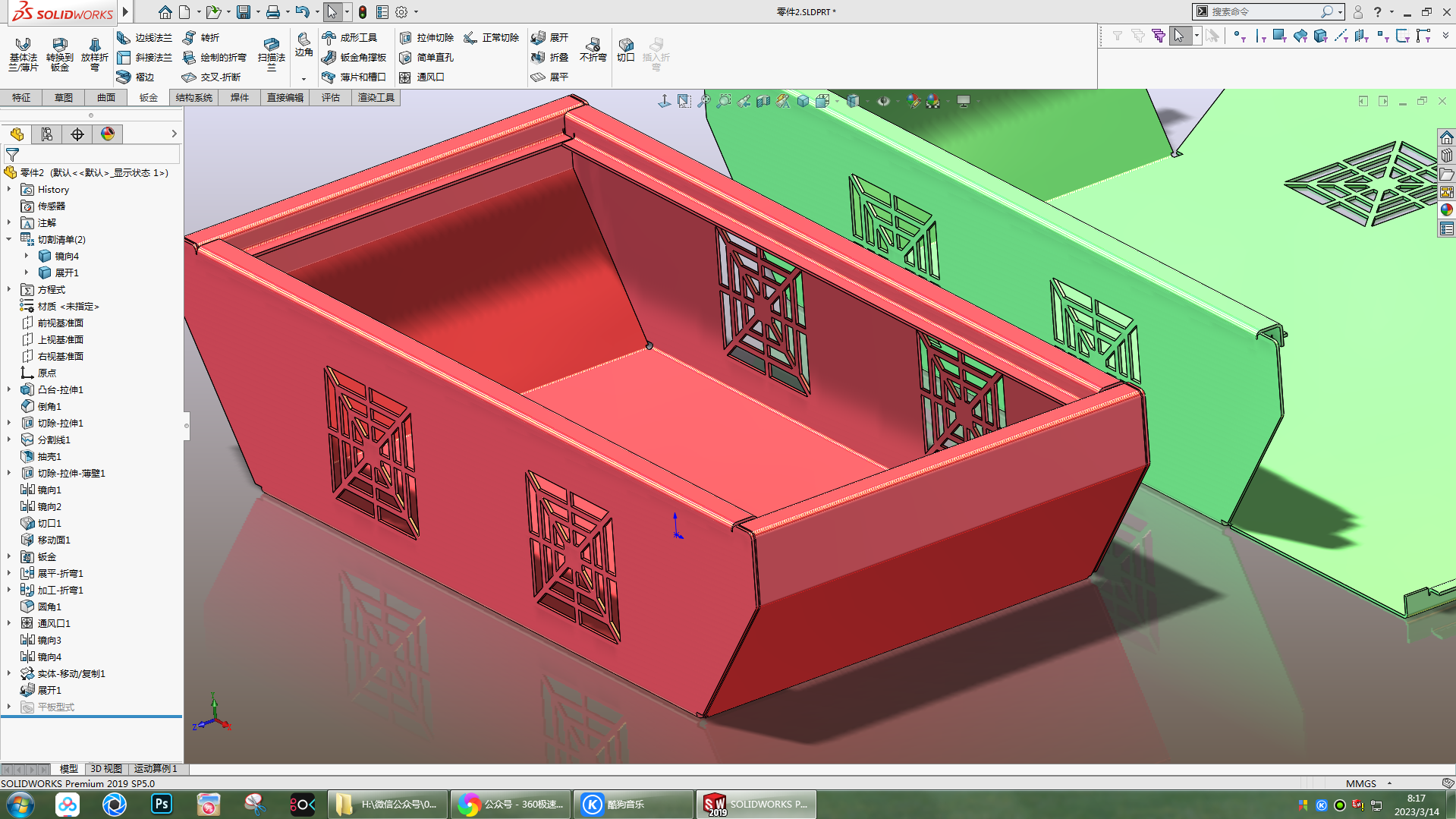Expand the 实体-移动/复制1 feature node
The width and height of the screenshot is (1456, 819).
[x=9, y=673]
